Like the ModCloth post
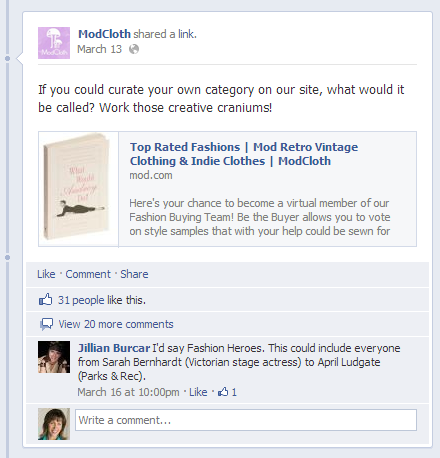This screenshot has height=458, width=440. tap(46, 274)
